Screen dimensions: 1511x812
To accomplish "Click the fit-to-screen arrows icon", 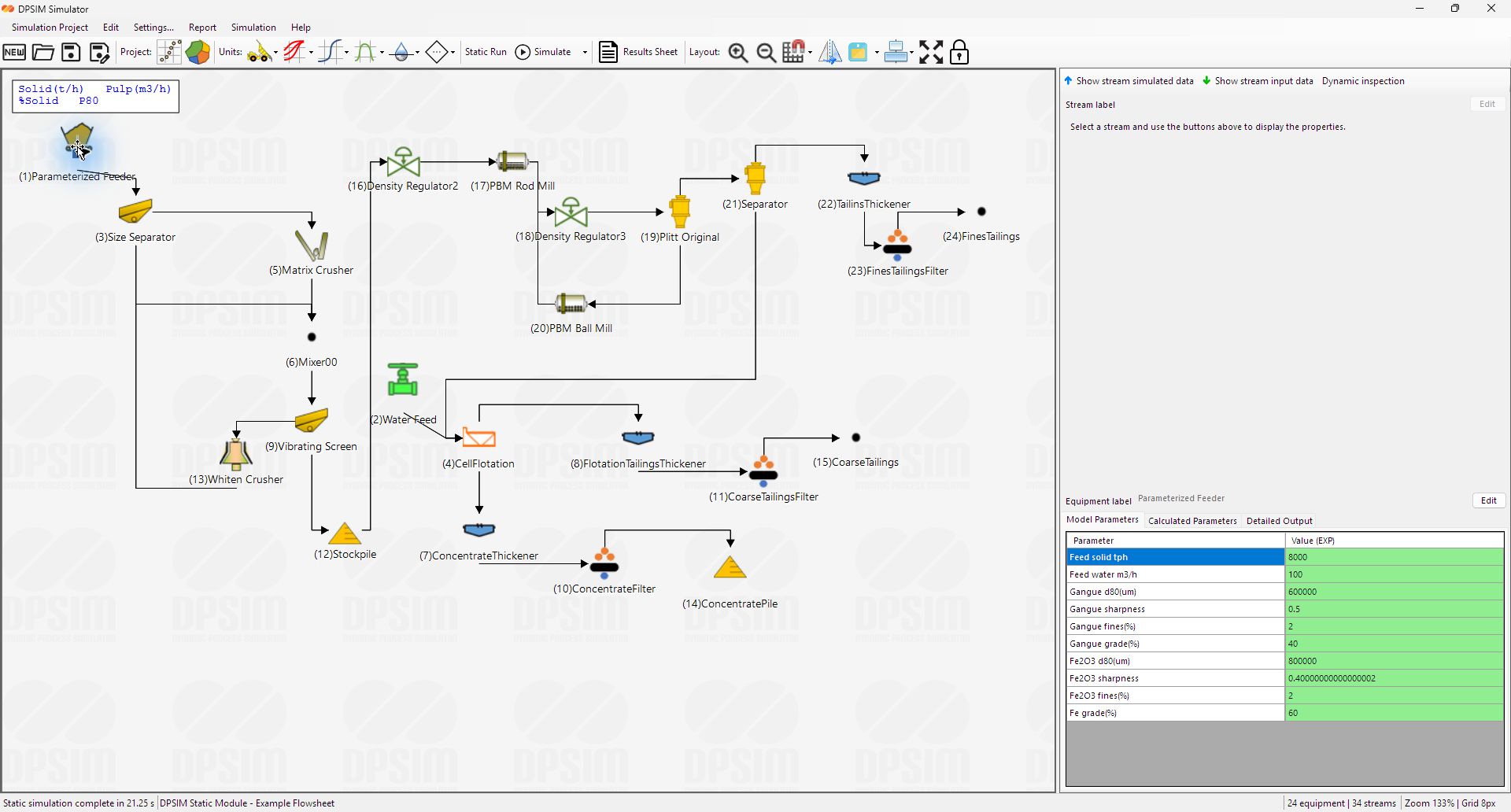I will click(931, 53).
